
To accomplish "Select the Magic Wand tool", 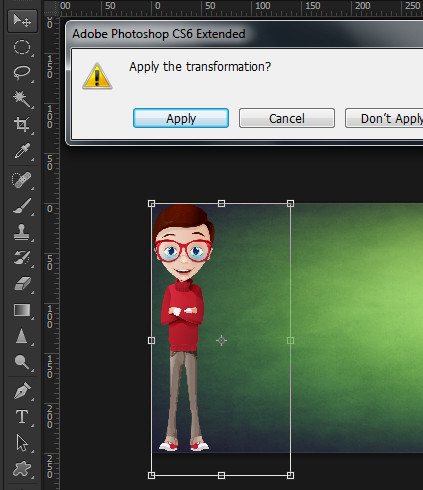I will pyautogui.click(x=22, y=99).
